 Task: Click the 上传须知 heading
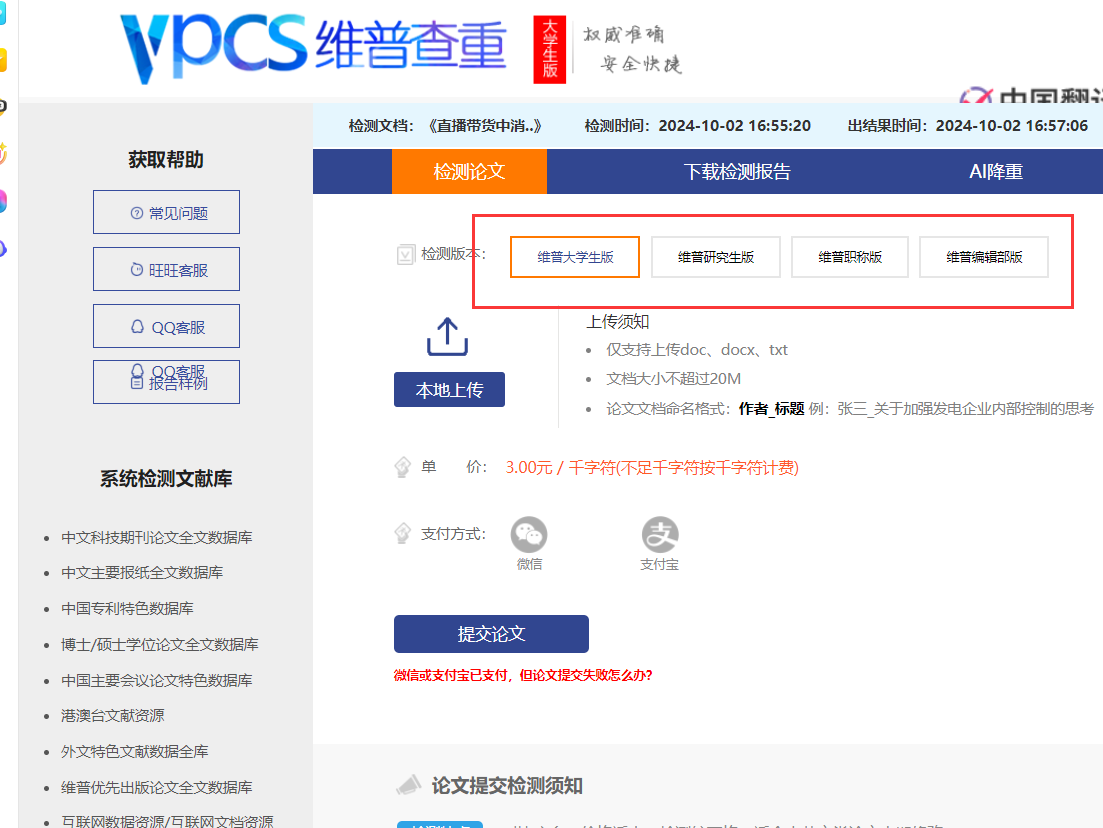coord(618,321)
